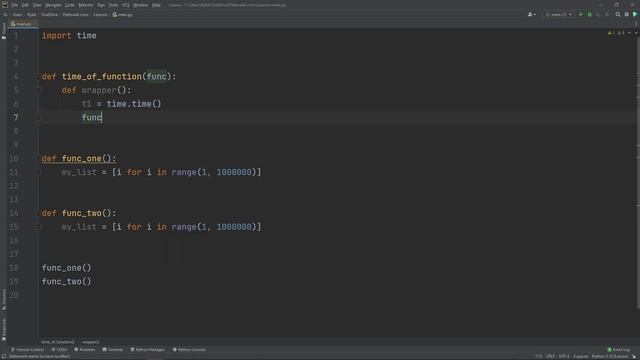Open the Window menu
This screenshot has width=640, height=360.
click(140, 5)
